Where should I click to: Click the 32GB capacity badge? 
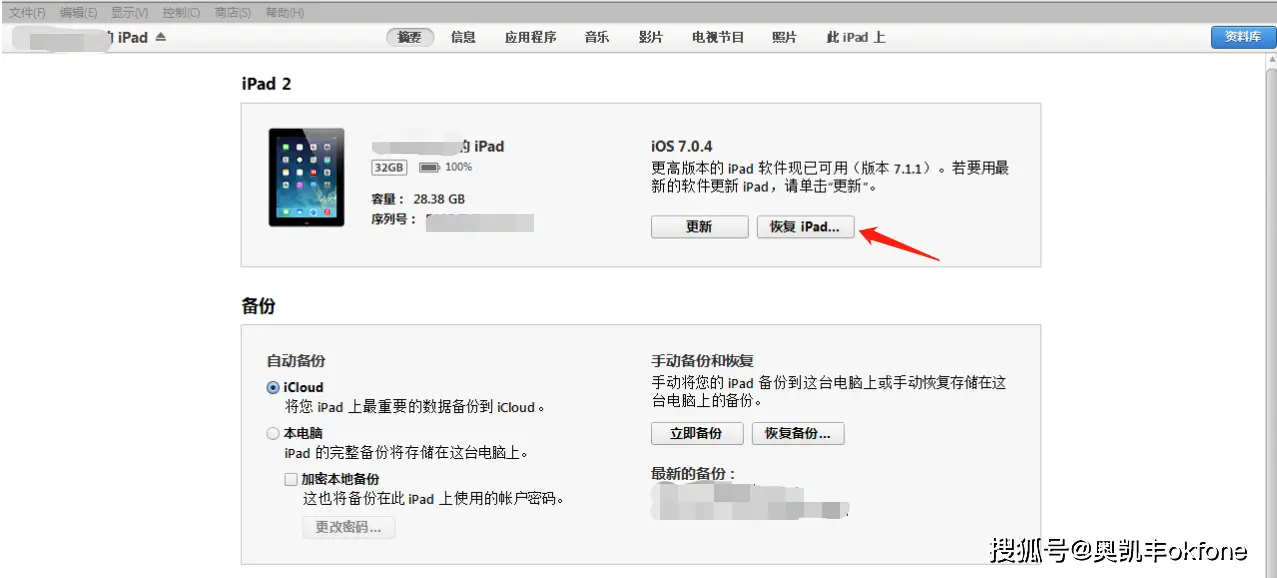[388, 167]
